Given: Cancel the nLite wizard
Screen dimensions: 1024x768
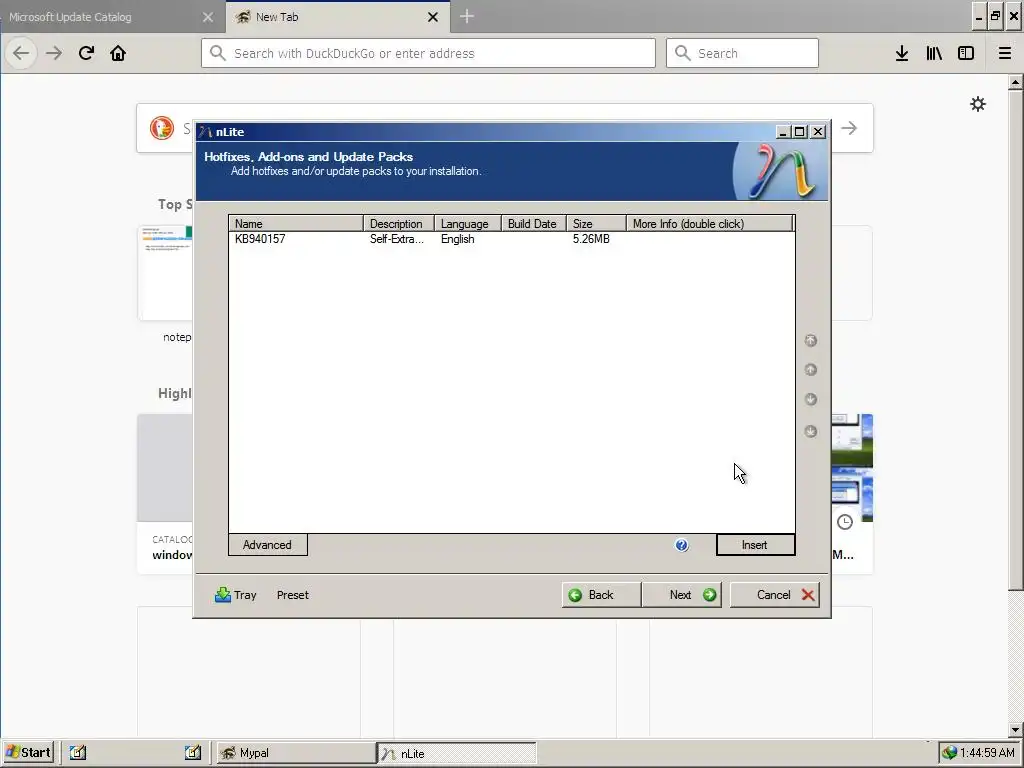Looking at the screenshot, I should click(x=775, y=594).
